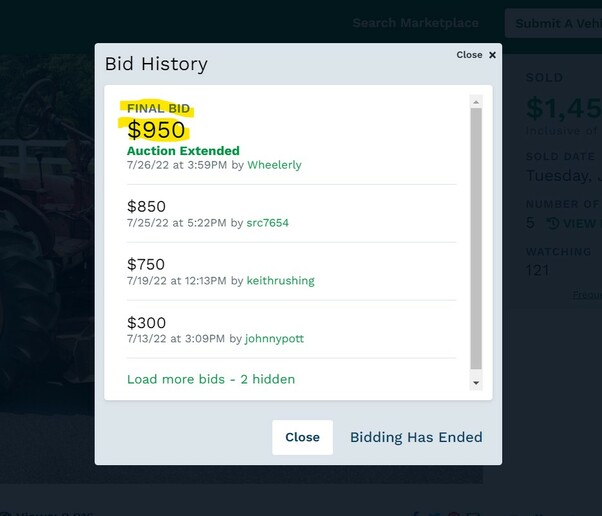602x516 pixels.
Task: Click the Submit A Vehicle button
Action: (x=553, y=23)
